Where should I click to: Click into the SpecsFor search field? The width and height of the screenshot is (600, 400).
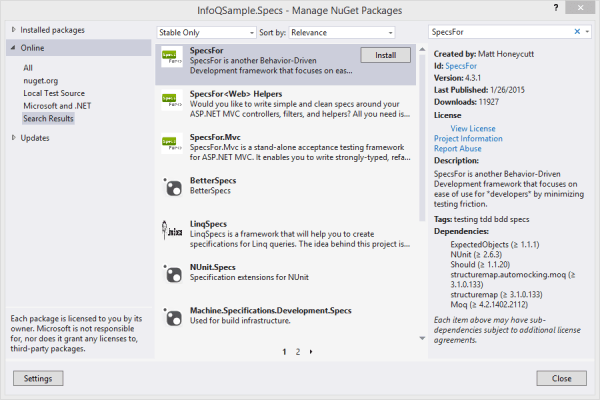pos(501,32)
